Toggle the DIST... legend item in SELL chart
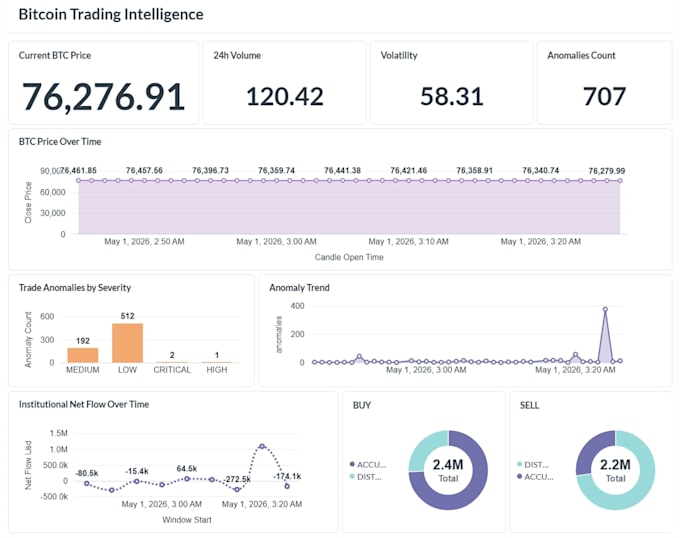This screenshot has width=680, height=538. 533,465
